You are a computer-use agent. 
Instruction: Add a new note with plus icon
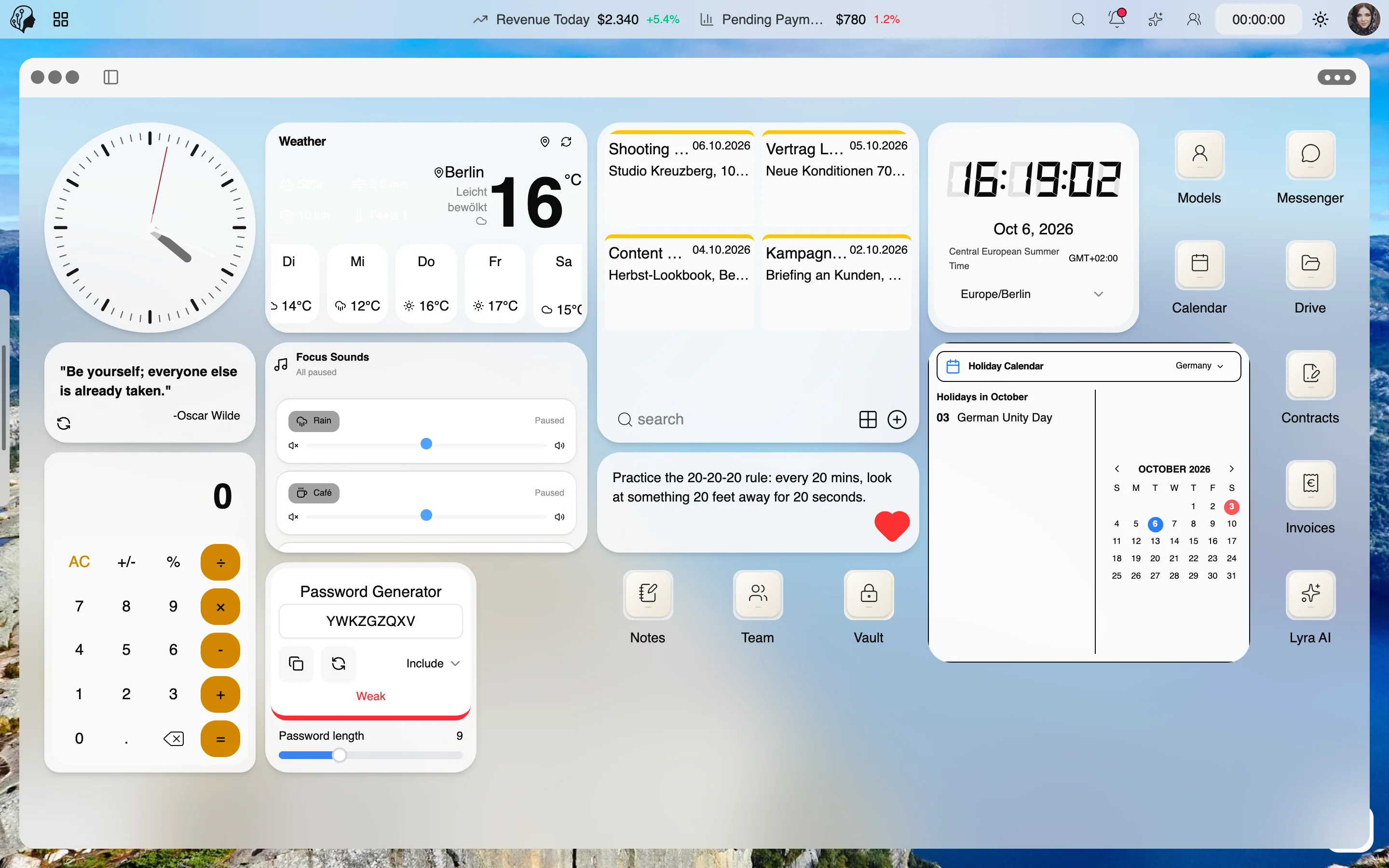tap(897, 420)
